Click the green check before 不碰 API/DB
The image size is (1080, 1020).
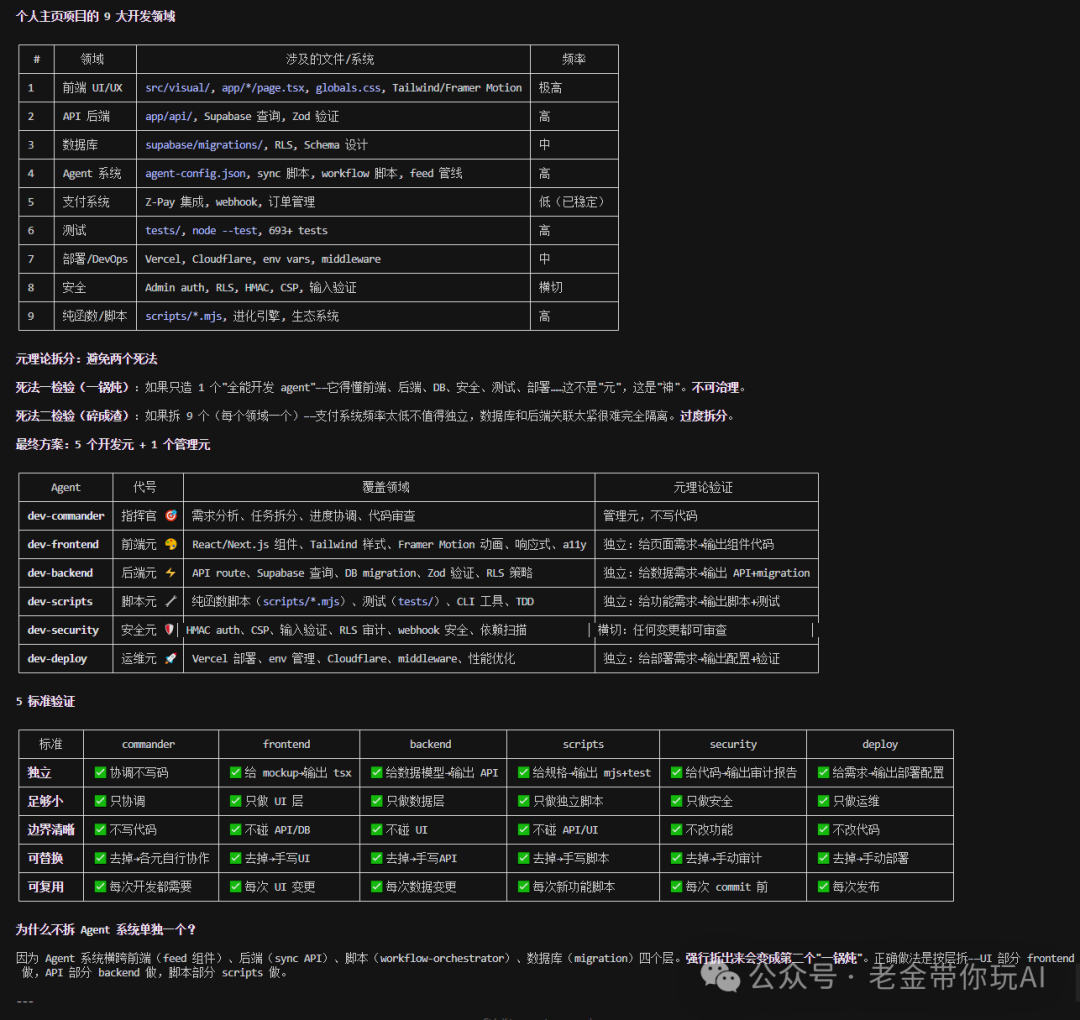236,829
